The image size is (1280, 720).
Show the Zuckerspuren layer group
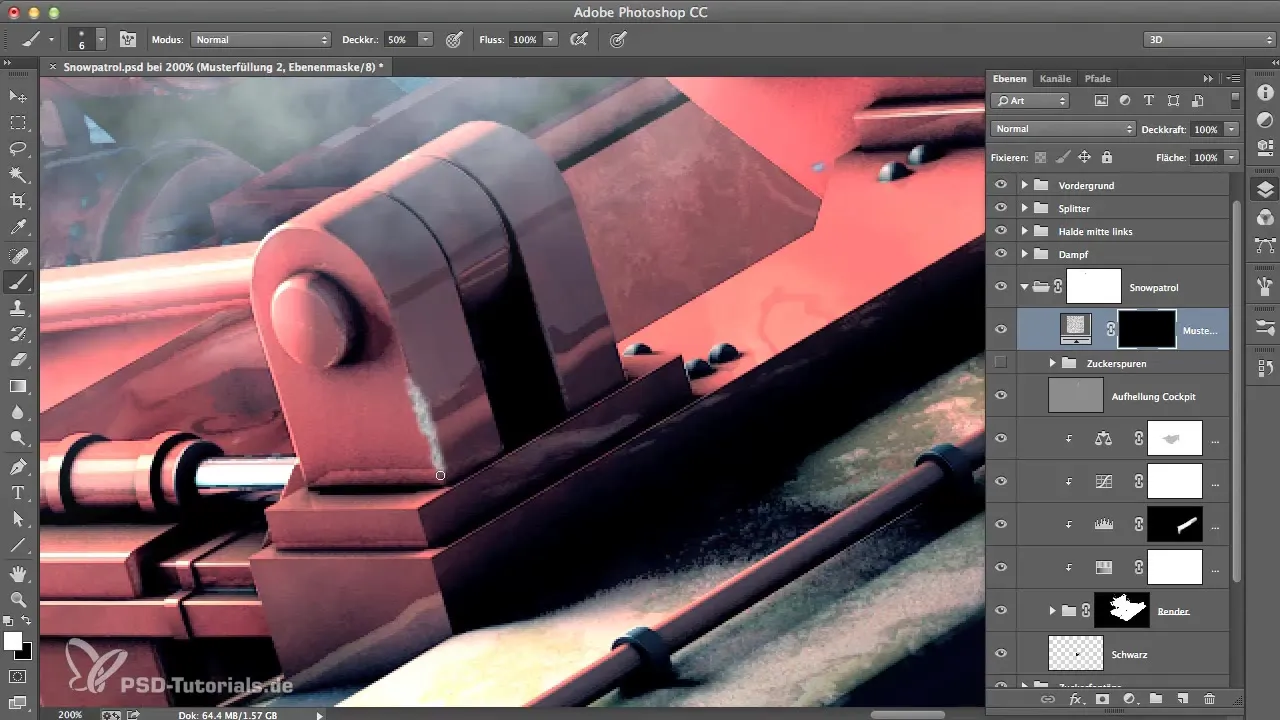pos(1000,362)
